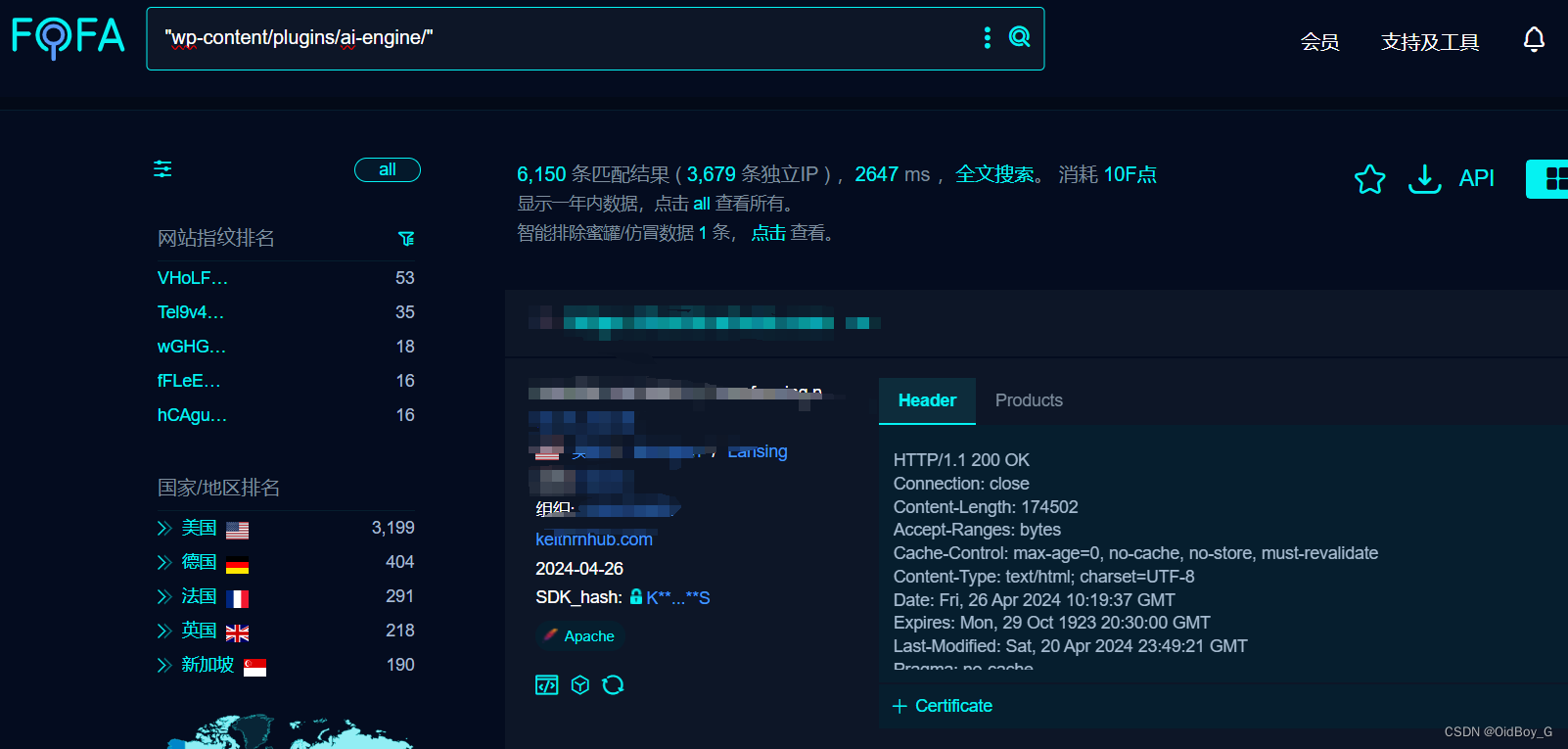Click the K**...**S SDK hash value
This screenshot has height=749, width=1568.
point(678,598)
